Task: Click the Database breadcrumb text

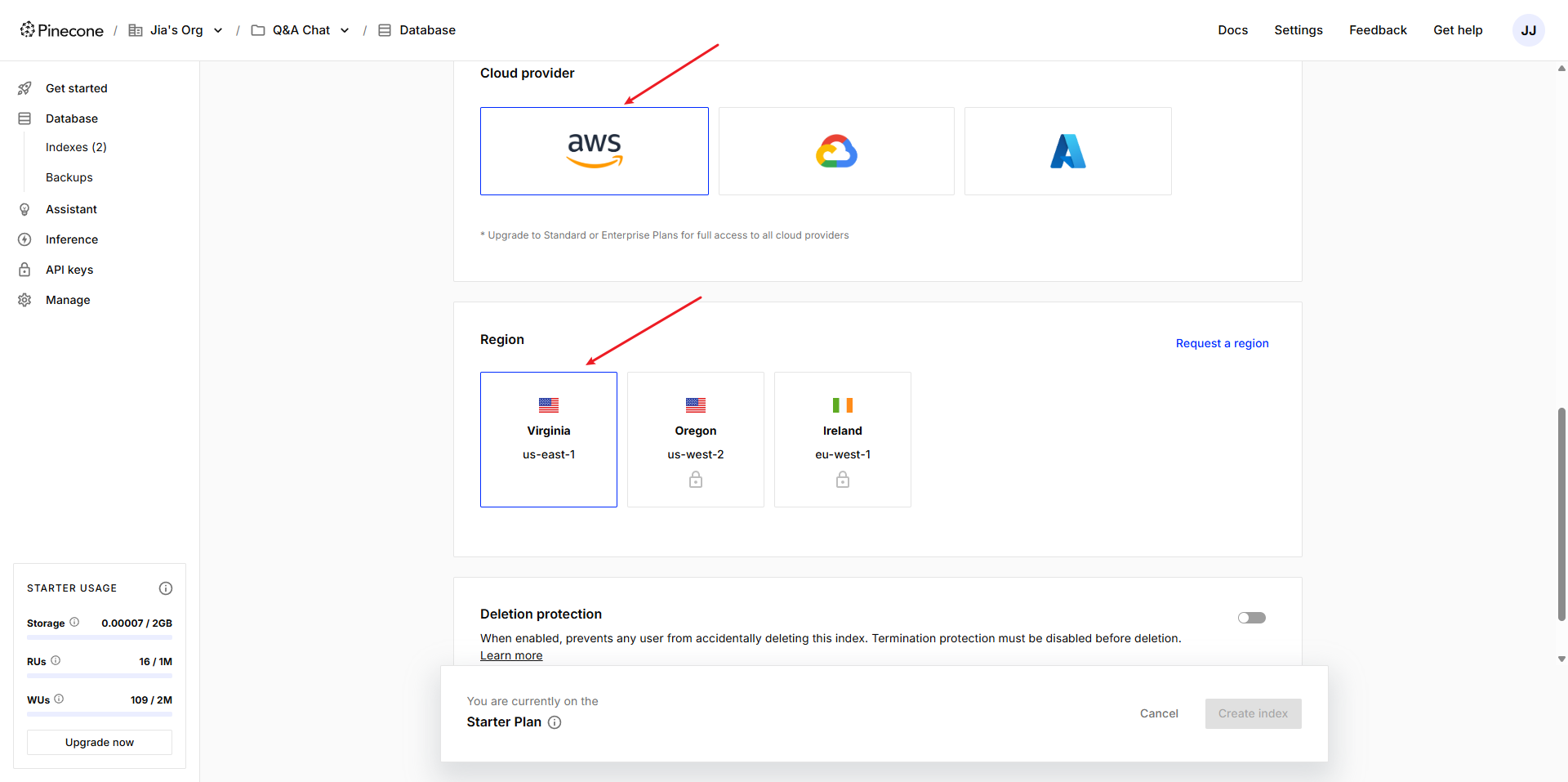Action: coord(428,30)
